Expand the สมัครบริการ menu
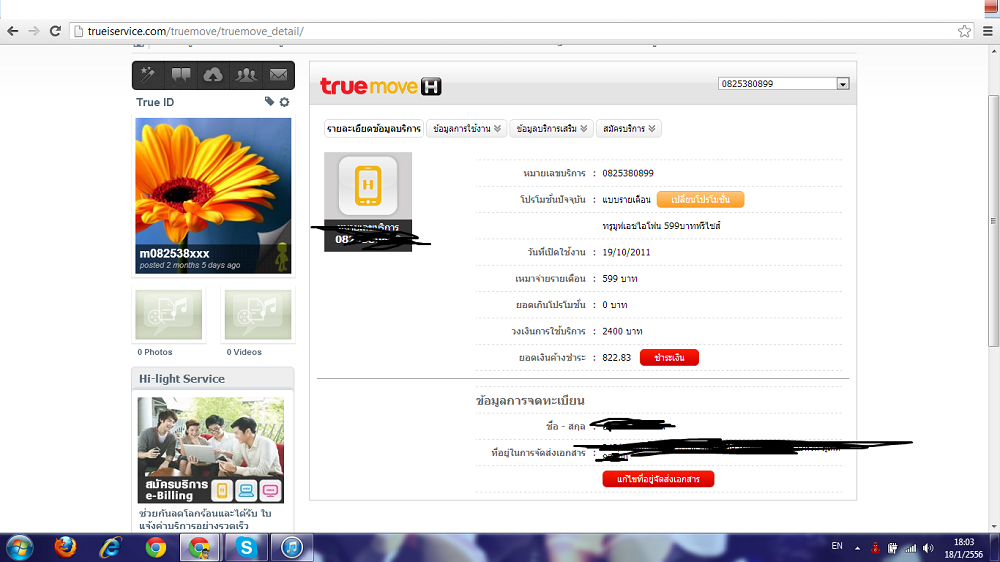 (x=629, y=128)
